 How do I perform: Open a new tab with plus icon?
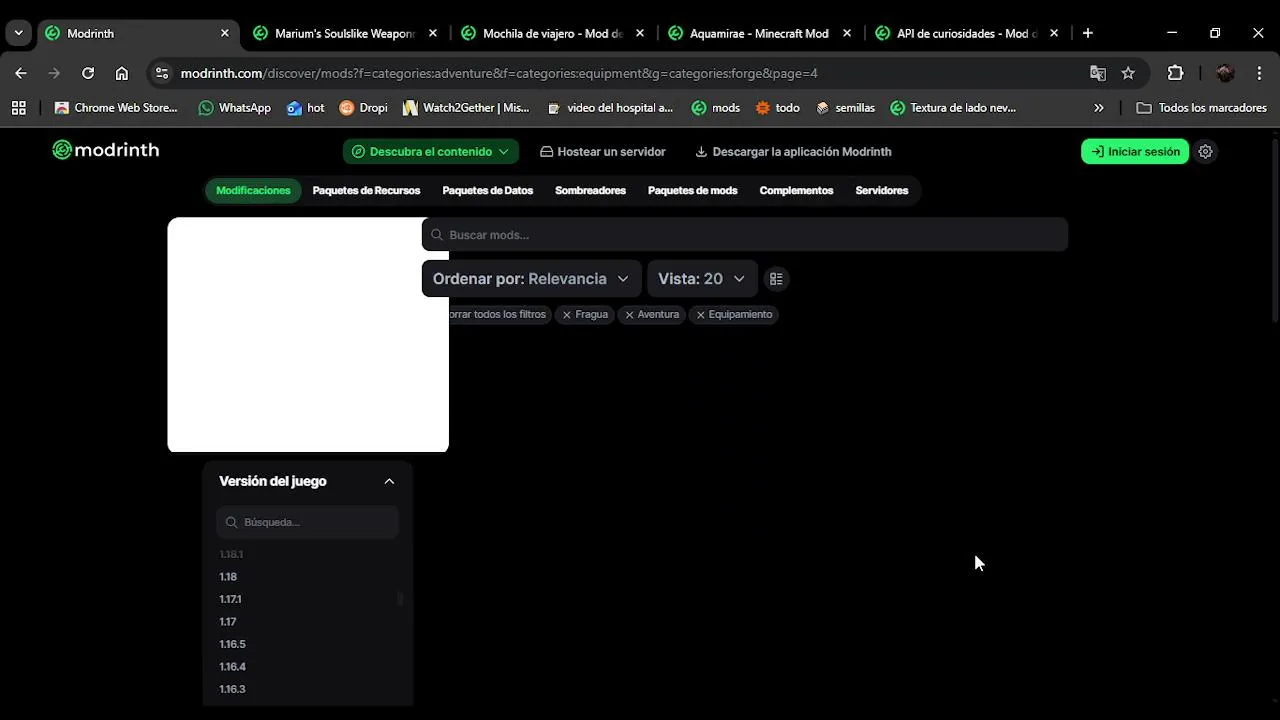1088,33
